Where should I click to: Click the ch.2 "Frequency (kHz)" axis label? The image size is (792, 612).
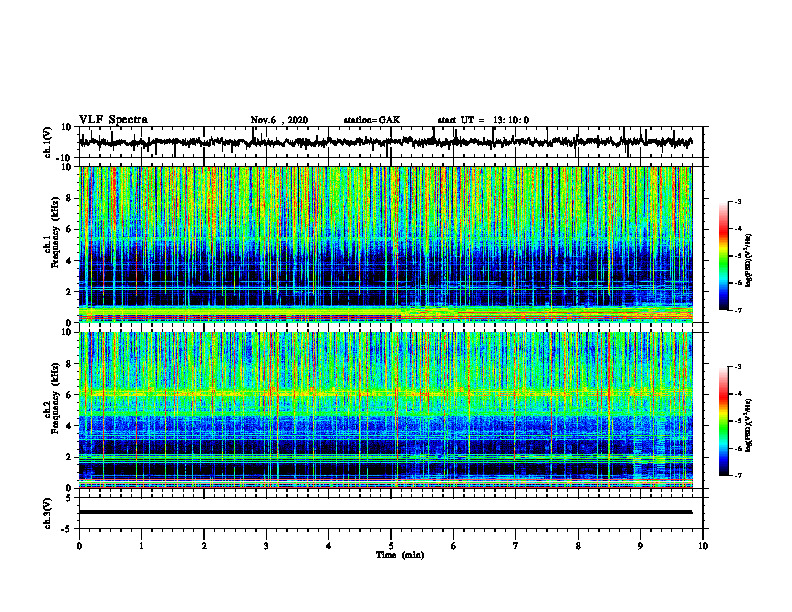click(55, 398)
